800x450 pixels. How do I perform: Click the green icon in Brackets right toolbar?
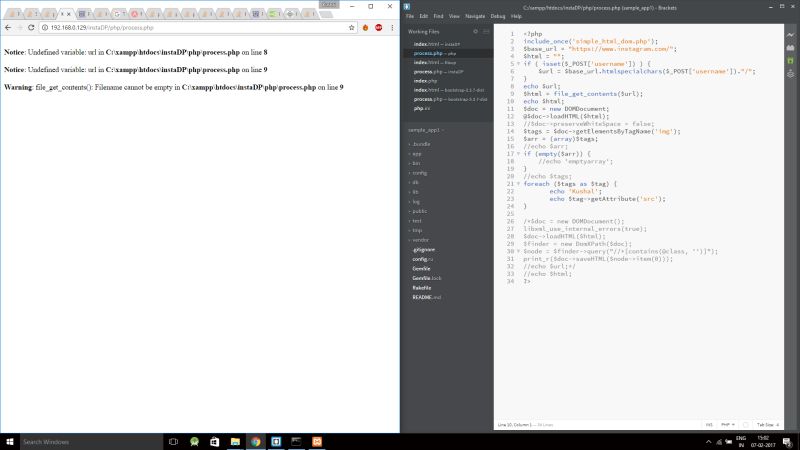click(x=790, y=61)
